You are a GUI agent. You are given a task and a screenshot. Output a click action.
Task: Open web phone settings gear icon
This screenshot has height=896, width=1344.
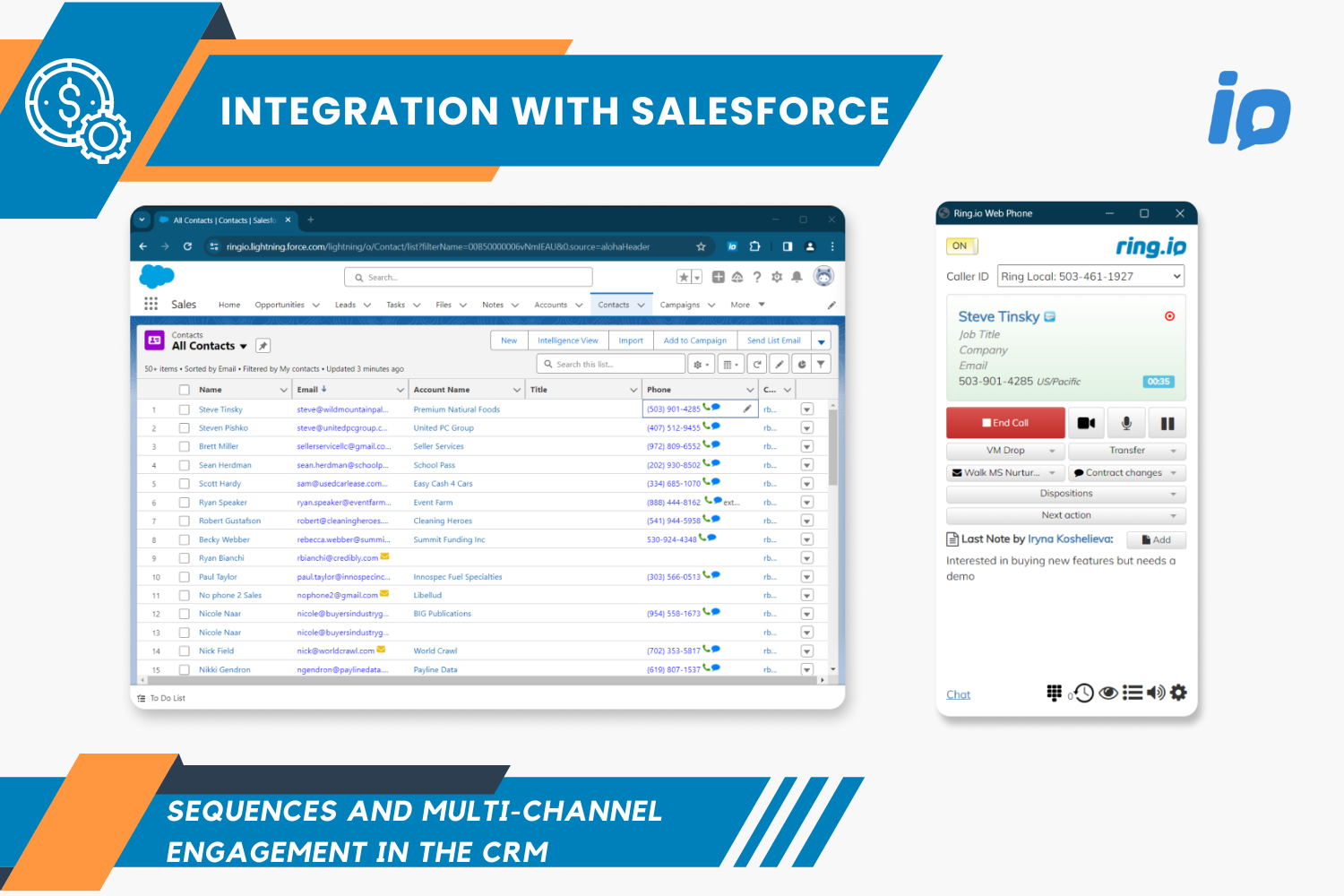1178,693
